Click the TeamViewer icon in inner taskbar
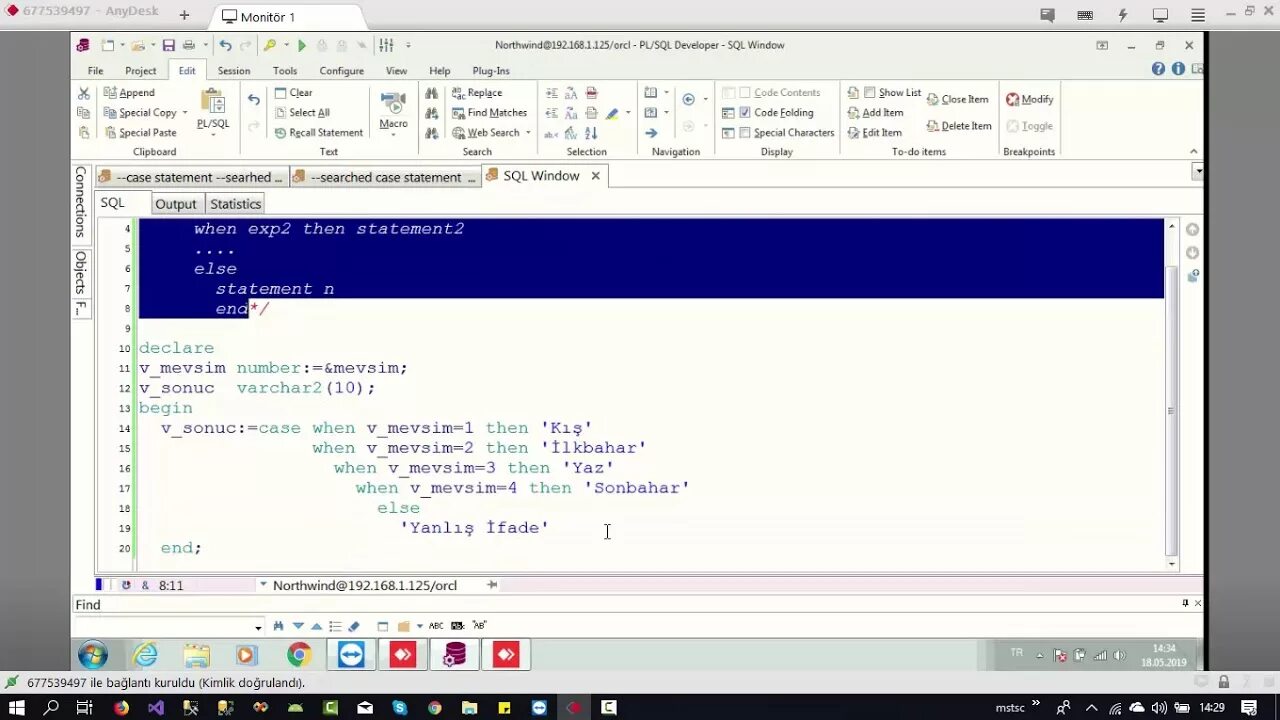The width and height of the screenshot is (1280, 720). (x=351, y=655)
